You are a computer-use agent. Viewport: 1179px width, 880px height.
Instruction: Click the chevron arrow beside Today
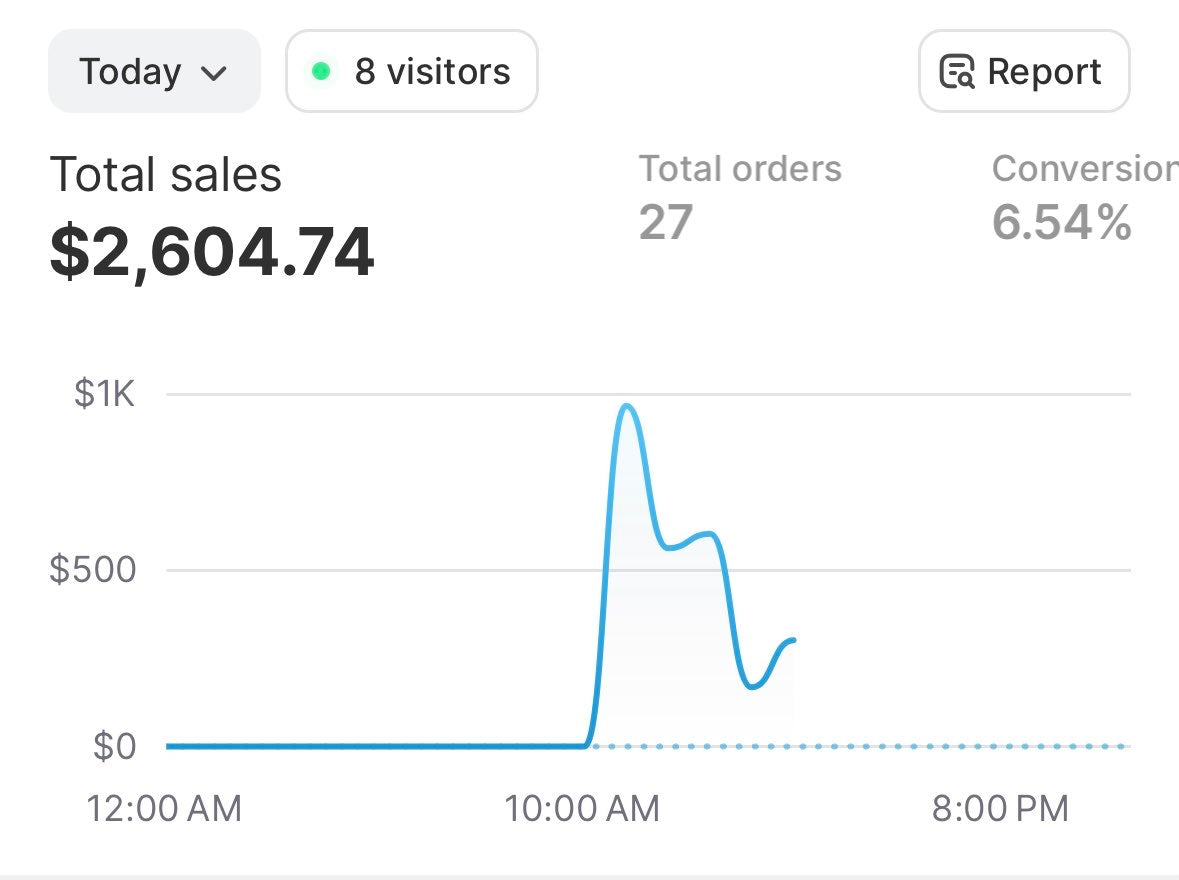click(x=213, y=73)
